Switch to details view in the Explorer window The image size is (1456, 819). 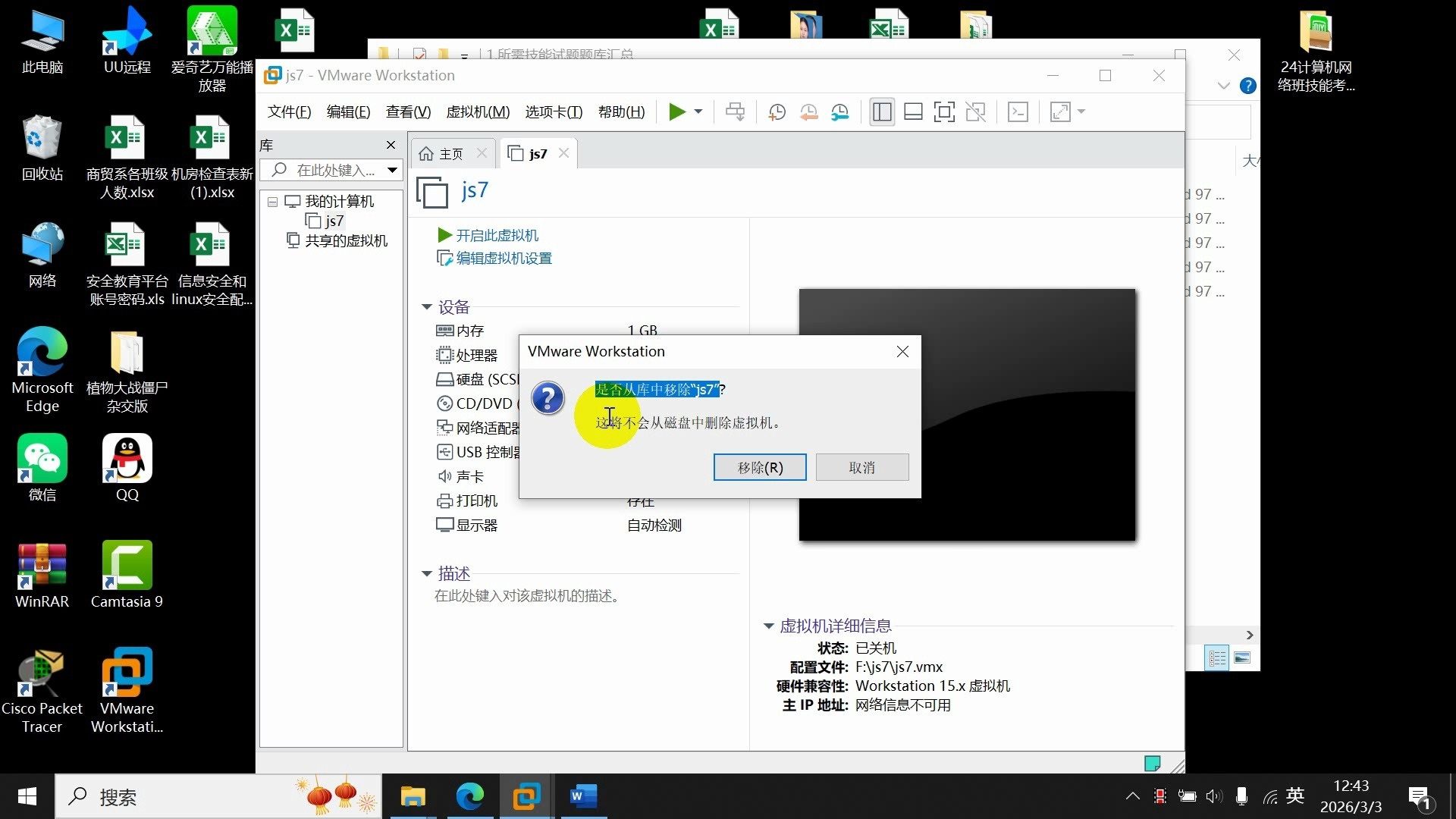coord(1217,657)
